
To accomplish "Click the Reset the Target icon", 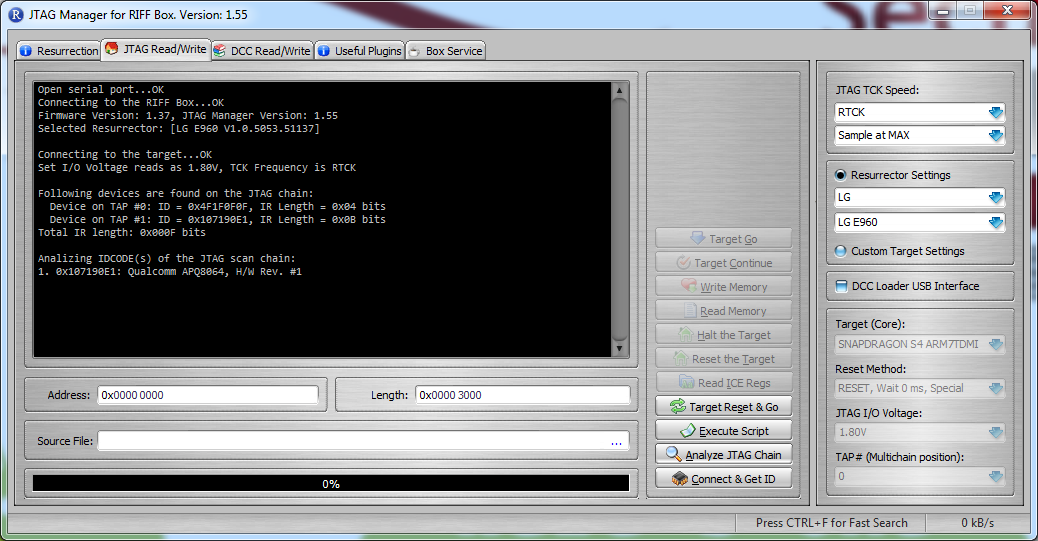I will (x=681, y=358).
